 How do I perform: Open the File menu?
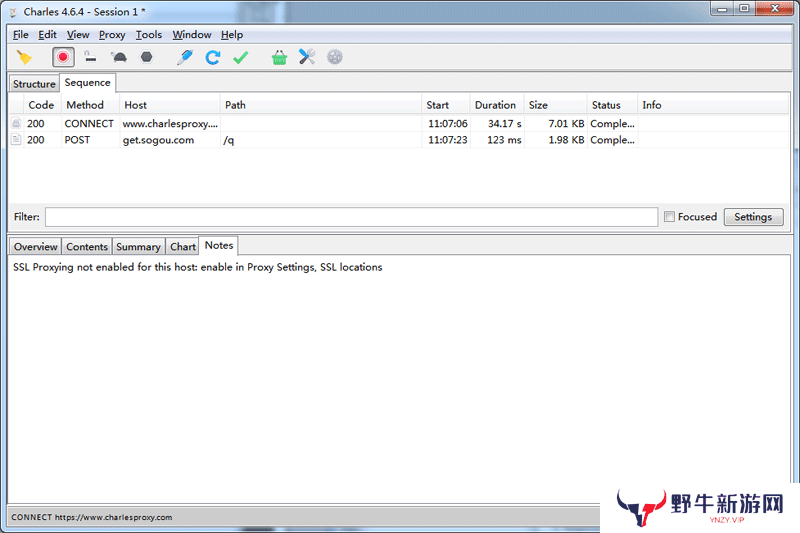[x=20, y=35]
